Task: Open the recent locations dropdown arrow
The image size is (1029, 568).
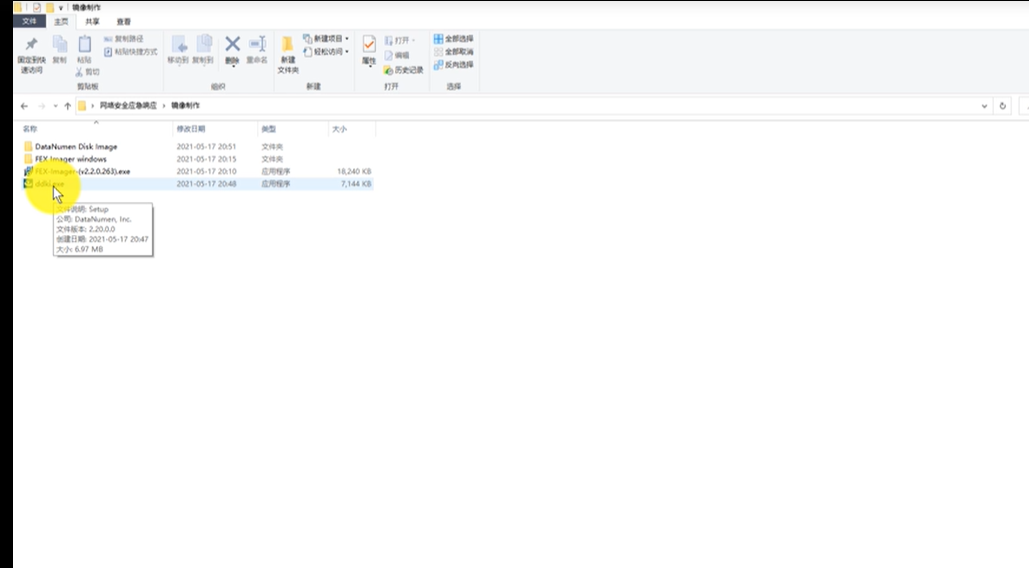Action: point(55,106)
